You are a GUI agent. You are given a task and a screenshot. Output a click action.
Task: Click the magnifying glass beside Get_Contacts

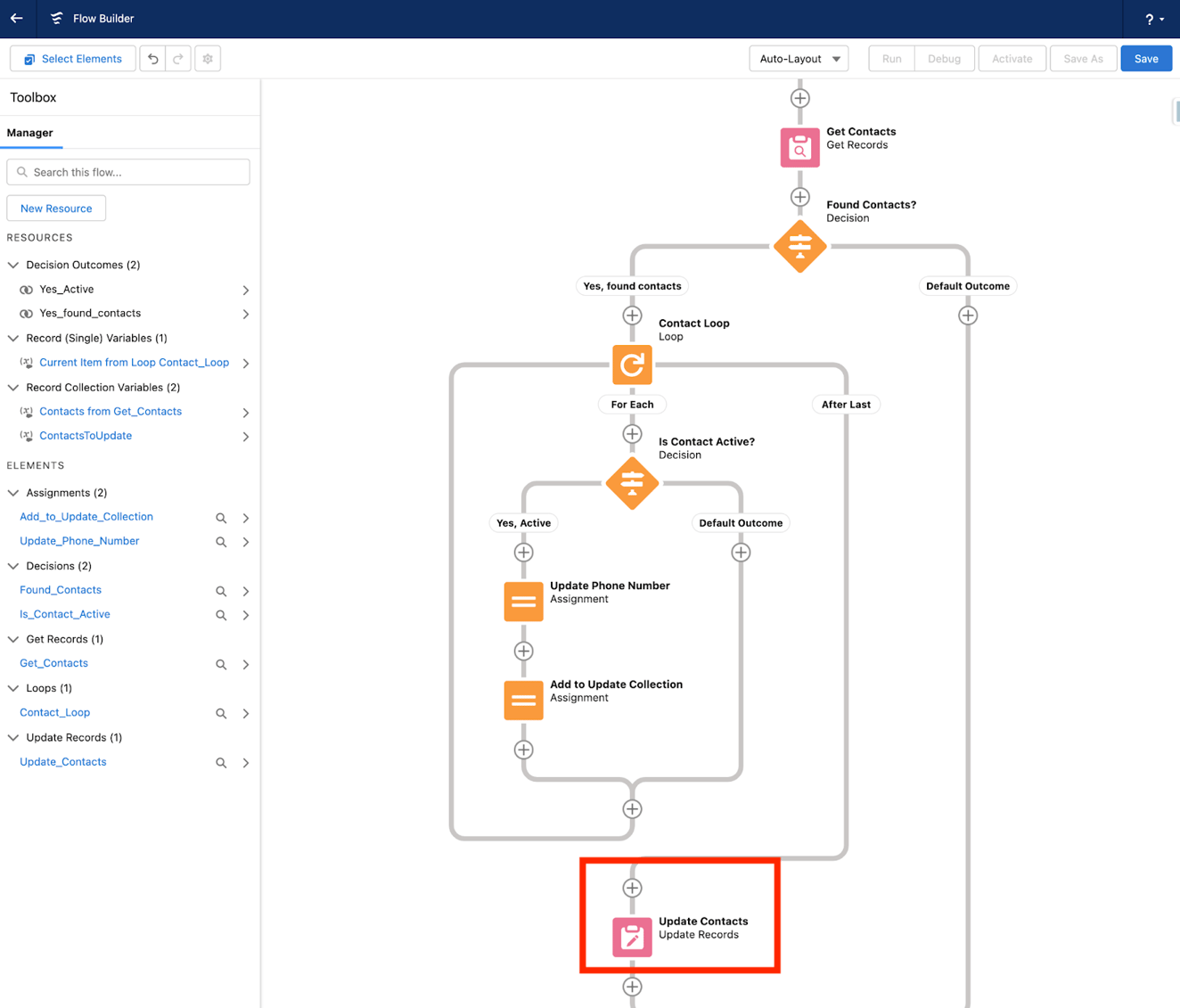click(220, 664)
